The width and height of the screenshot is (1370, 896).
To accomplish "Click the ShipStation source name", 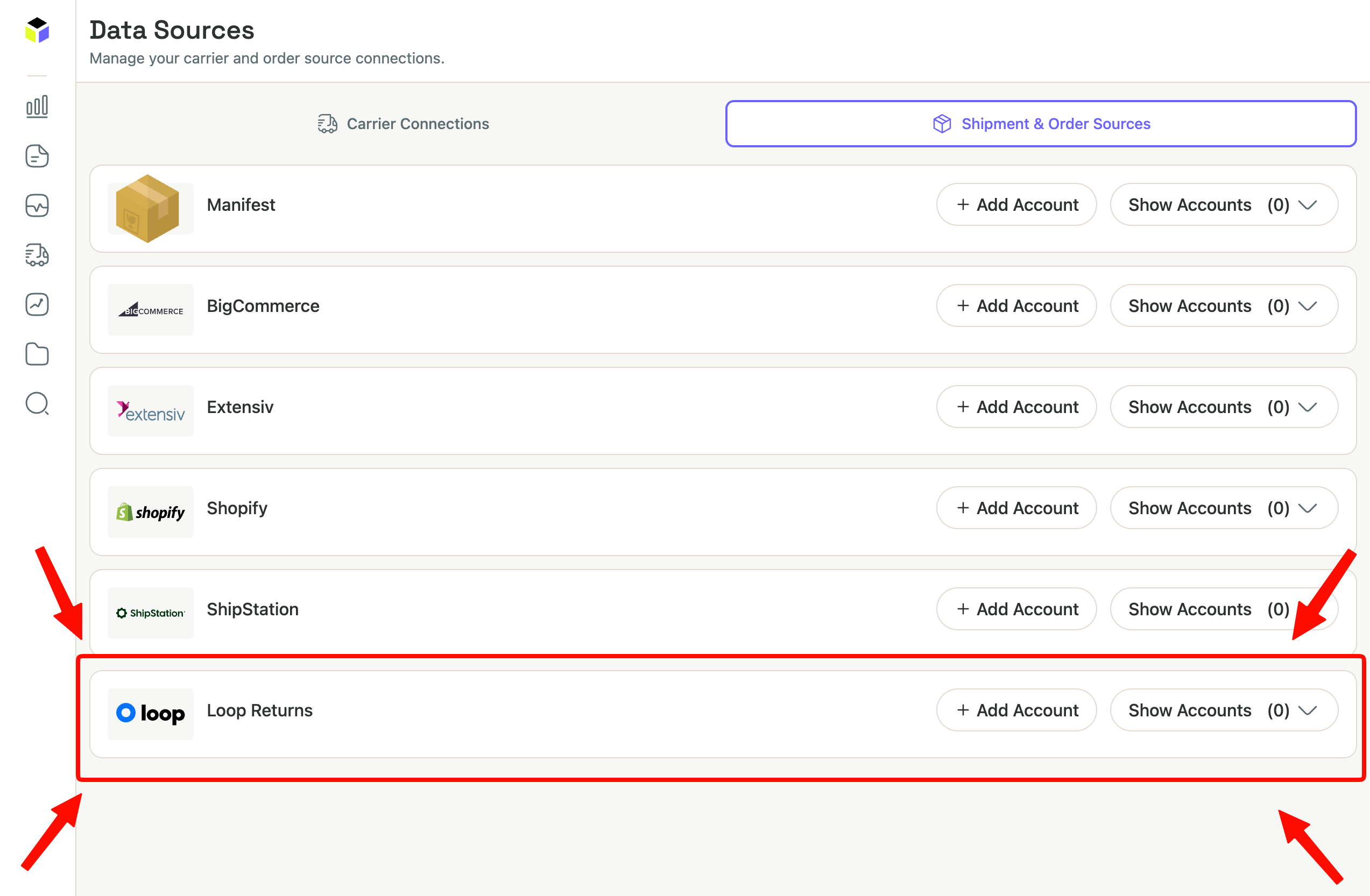I will 253,609.
